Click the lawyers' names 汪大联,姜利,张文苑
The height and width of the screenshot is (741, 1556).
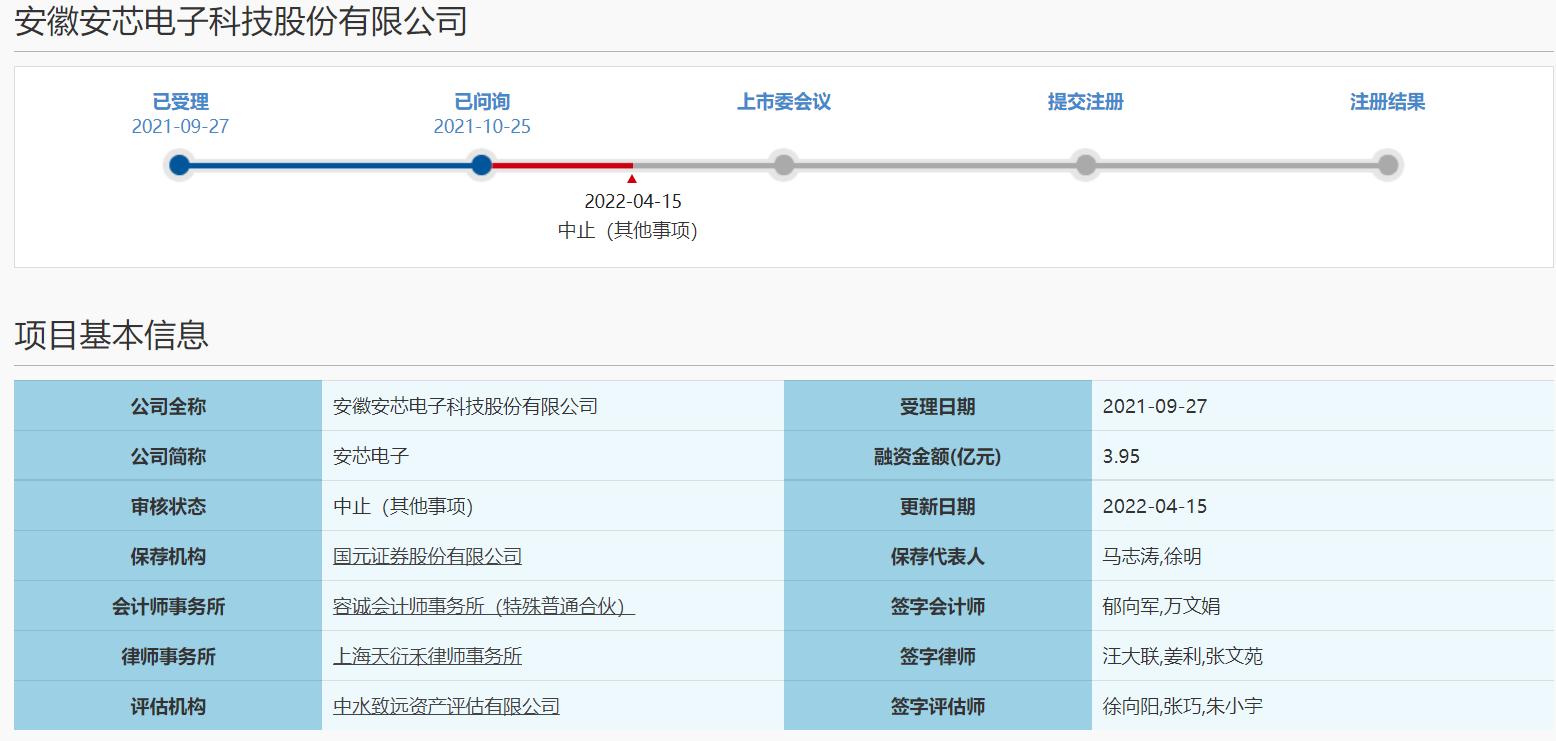1182,657
